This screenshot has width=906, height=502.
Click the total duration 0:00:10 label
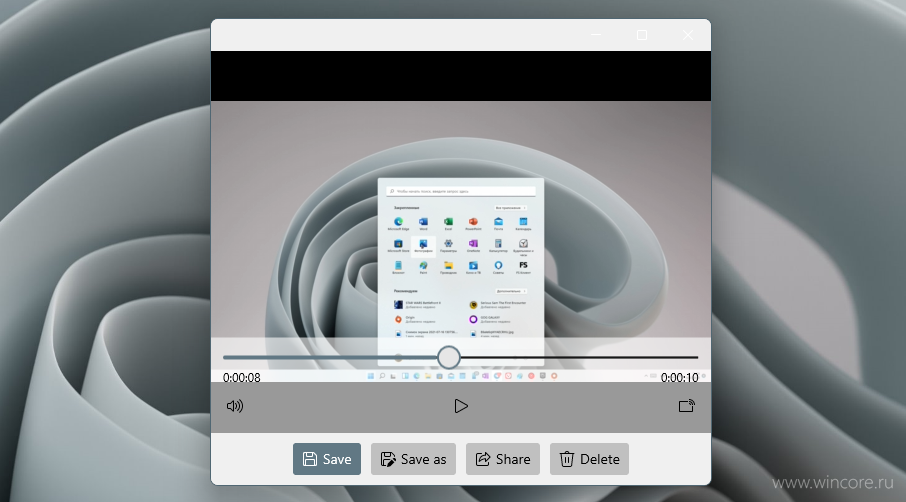pos(680,378)
